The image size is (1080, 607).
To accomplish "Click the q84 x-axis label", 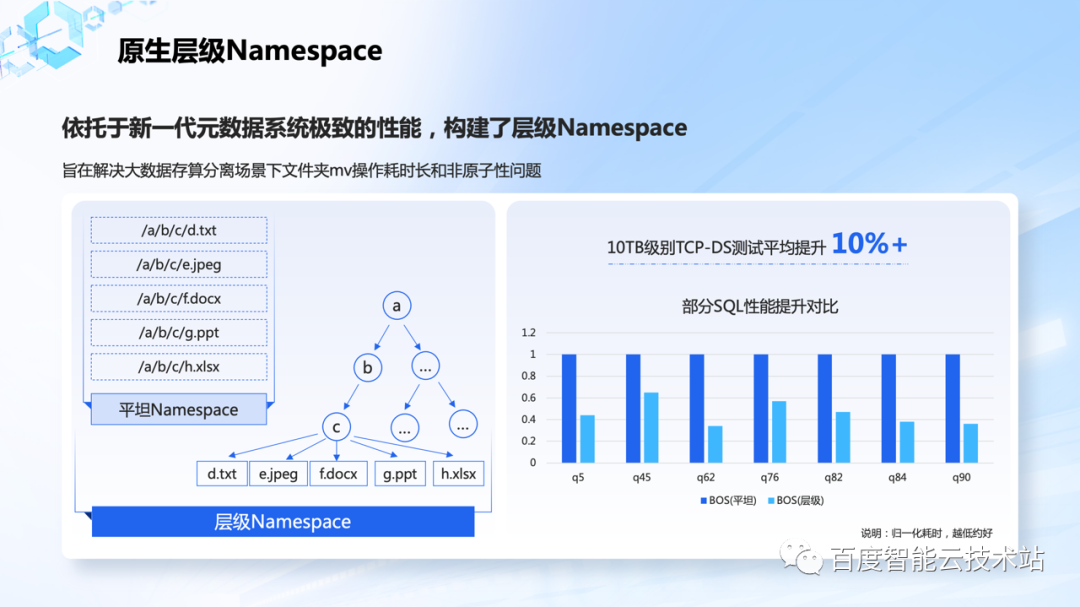I will (x=897, y=477).
